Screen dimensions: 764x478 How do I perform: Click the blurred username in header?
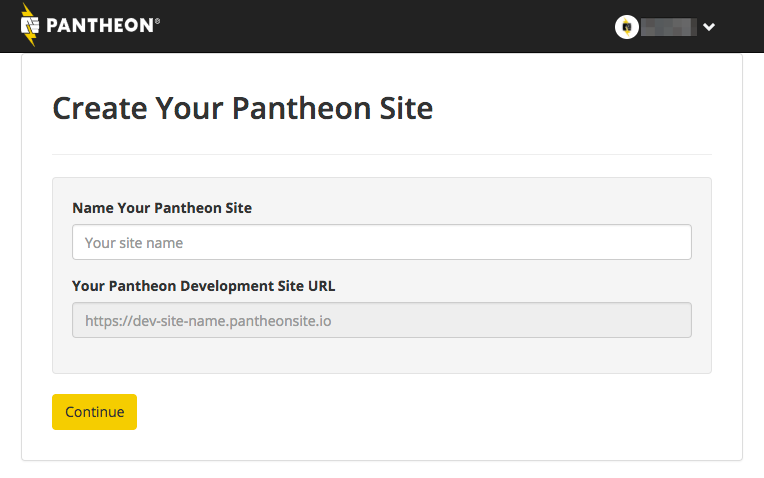pos(668,27)
